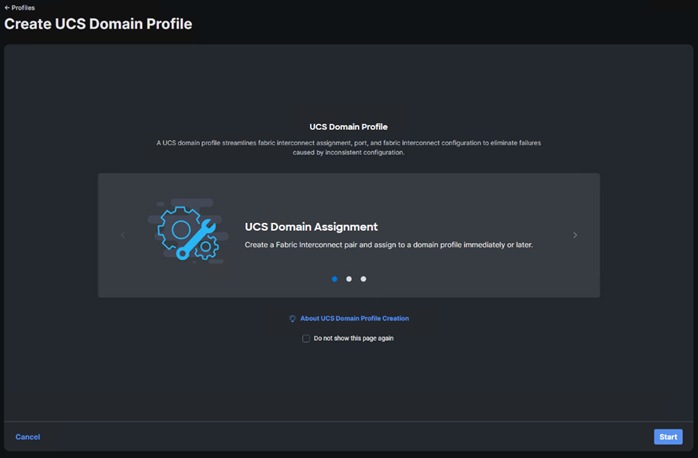Screen dimensions: 698x458
Task: Select the first carousel indicator dot
Action: (x=335, y=279)
